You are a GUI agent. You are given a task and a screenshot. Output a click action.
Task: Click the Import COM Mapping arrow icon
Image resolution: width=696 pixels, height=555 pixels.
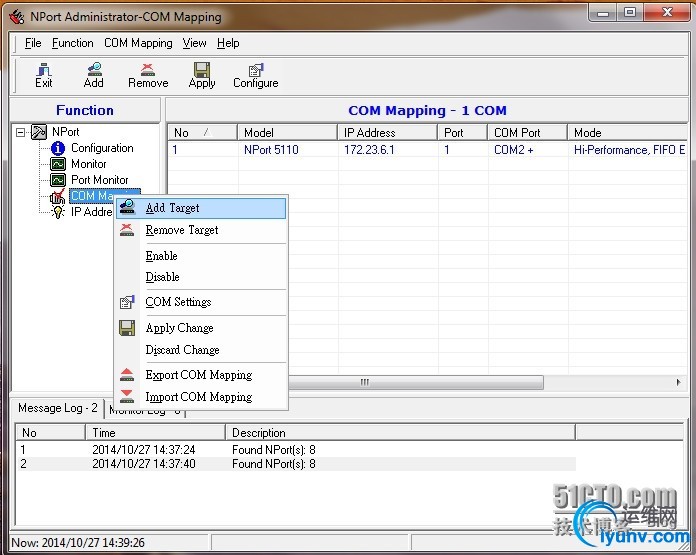127,396
